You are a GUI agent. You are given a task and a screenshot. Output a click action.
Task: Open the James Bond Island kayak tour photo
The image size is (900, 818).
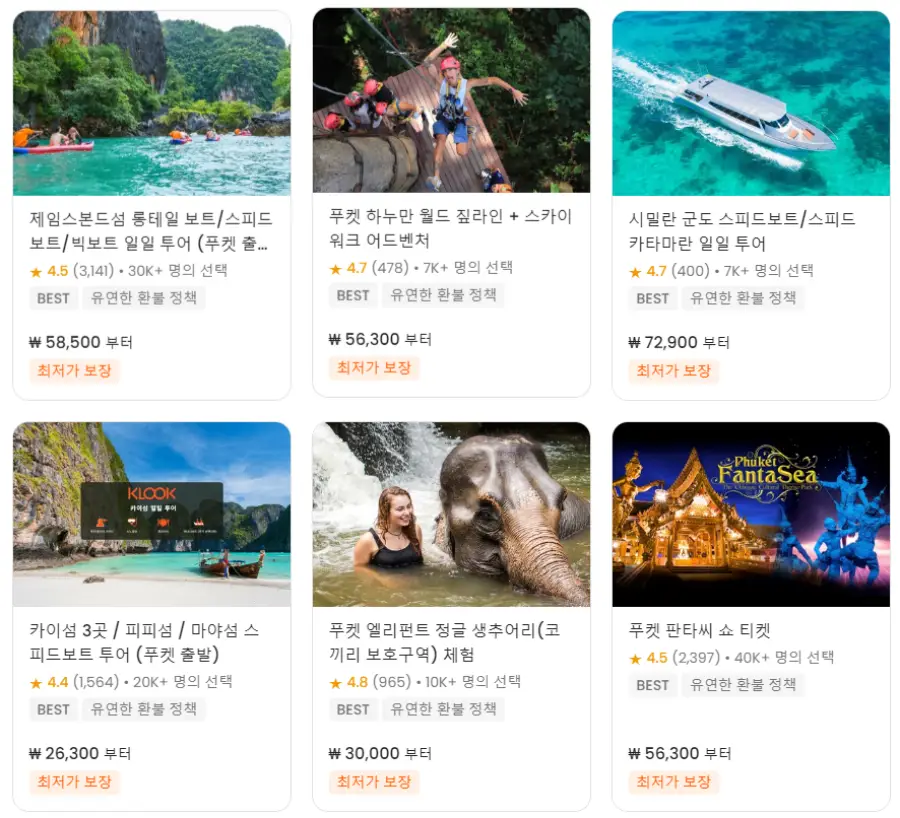tap(152, 103)
